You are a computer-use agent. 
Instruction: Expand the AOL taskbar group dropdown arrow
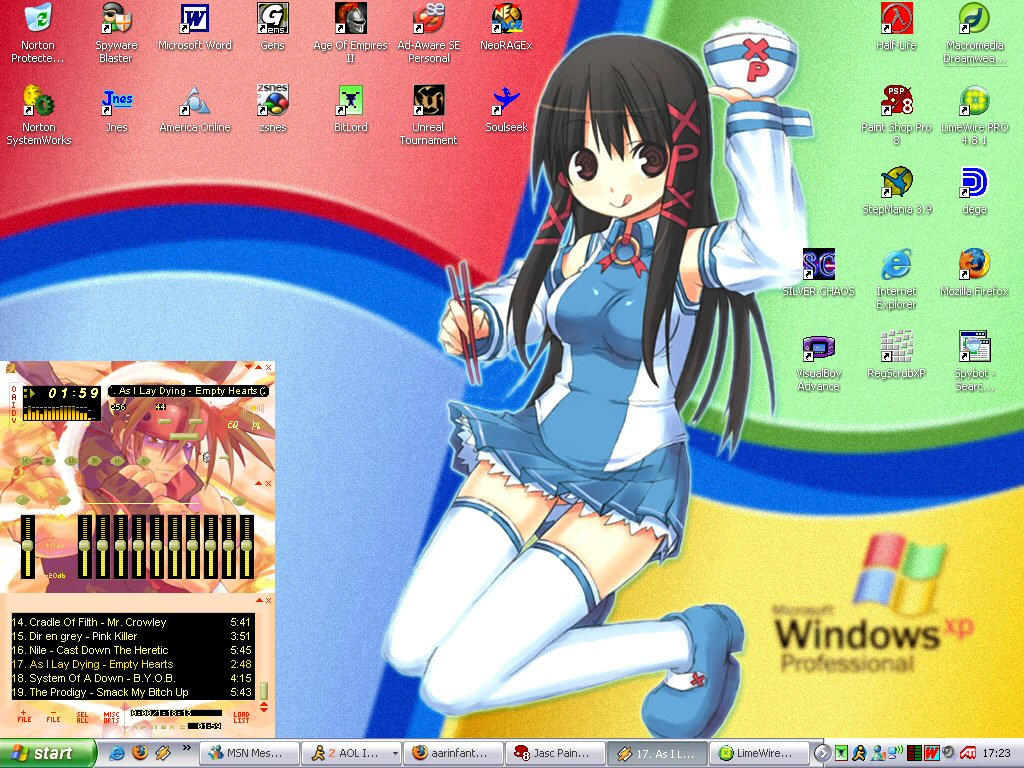click(394, 754)
